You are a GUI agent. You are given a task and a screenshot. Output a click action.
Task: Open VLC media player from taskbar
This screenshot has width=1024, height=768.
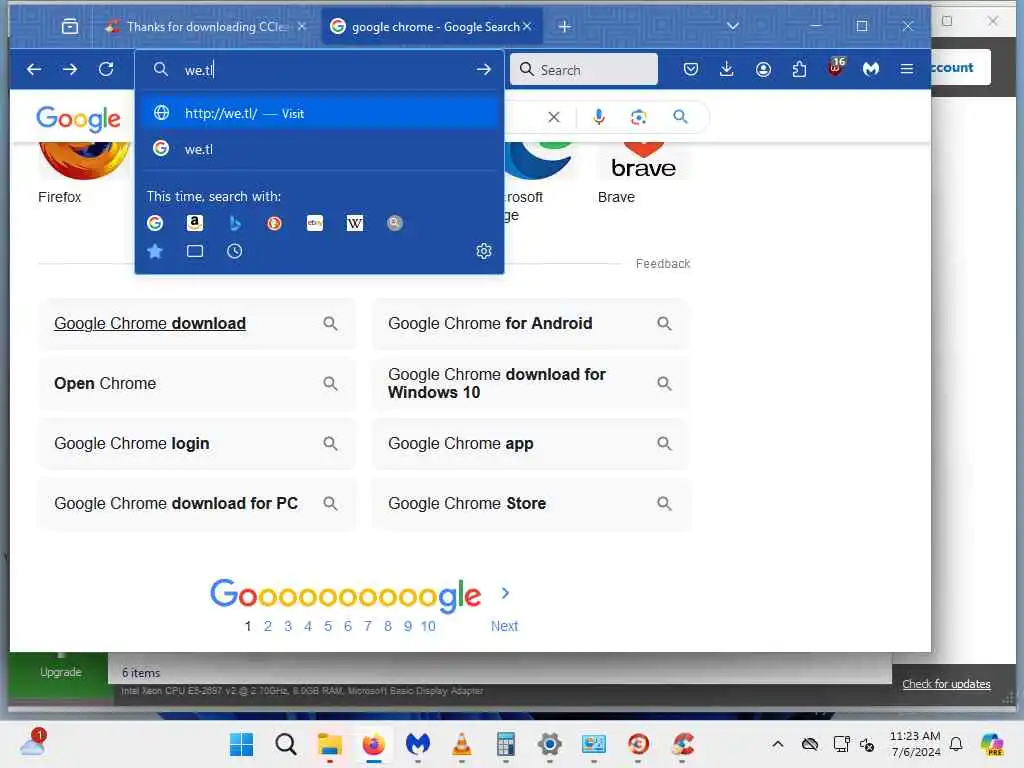pyautogui.click(x=462, y=744)
